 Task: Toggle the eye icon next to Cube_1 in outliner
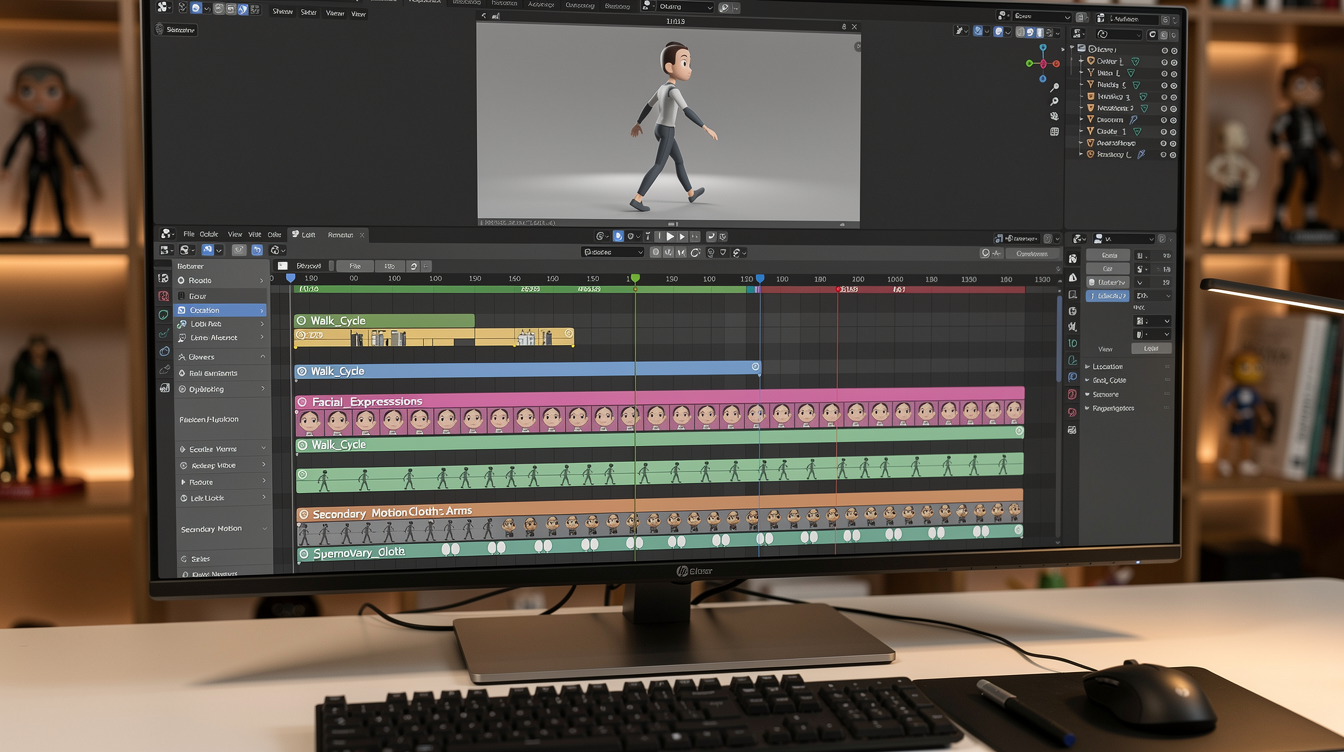point(1163,131)
